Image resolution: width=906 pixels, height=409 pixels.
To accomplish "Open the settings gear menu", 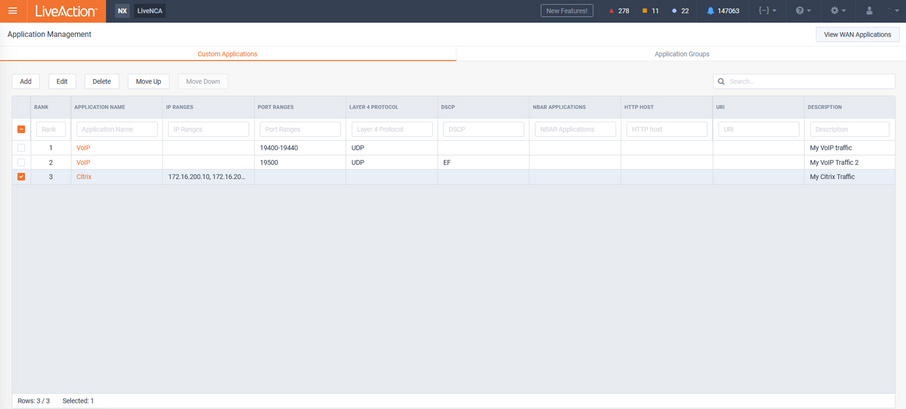I will click(x=838, y=10).
